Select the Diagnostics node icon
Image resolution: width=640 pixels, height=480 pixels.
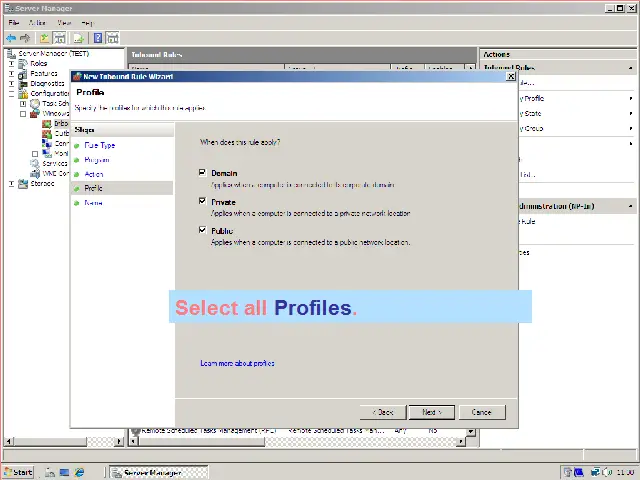(23, 84)
